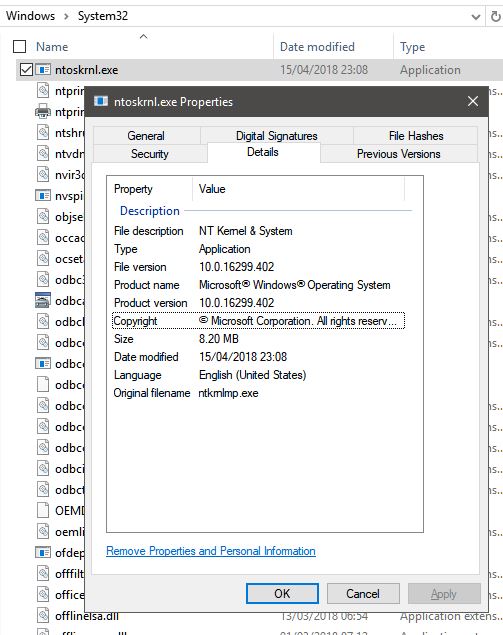Click the OK button
Screen dimensions: 503x635
(x=282, y=594)
